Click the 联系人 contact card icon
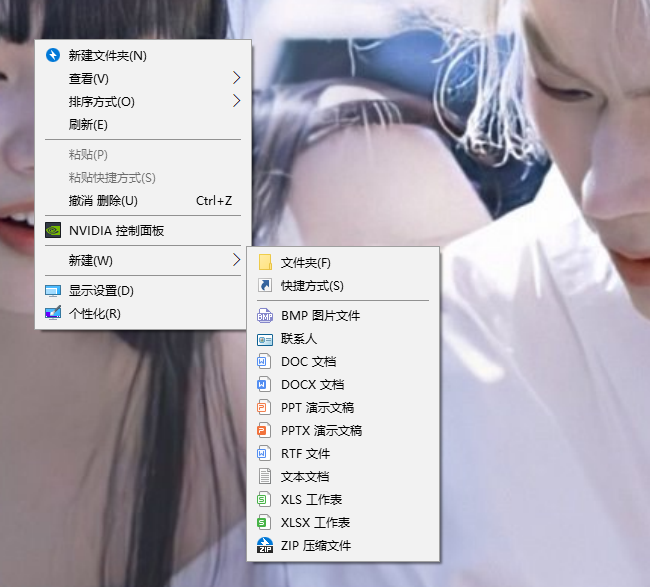Viewport: 650px width, 587px height. pos(265,339)
